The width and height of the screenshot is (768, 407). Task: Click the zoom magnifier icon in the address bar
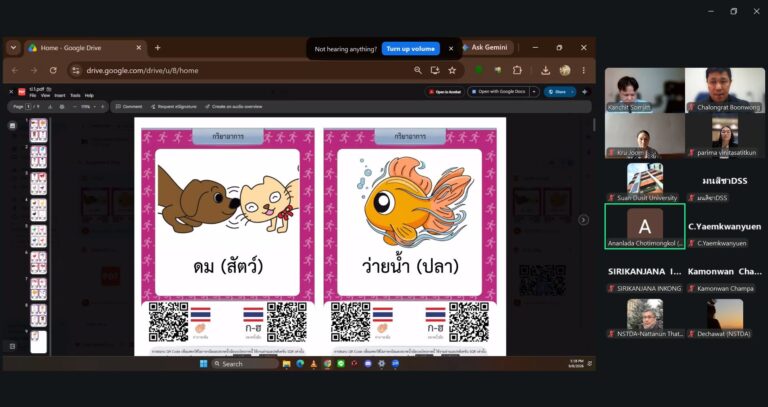418,71
